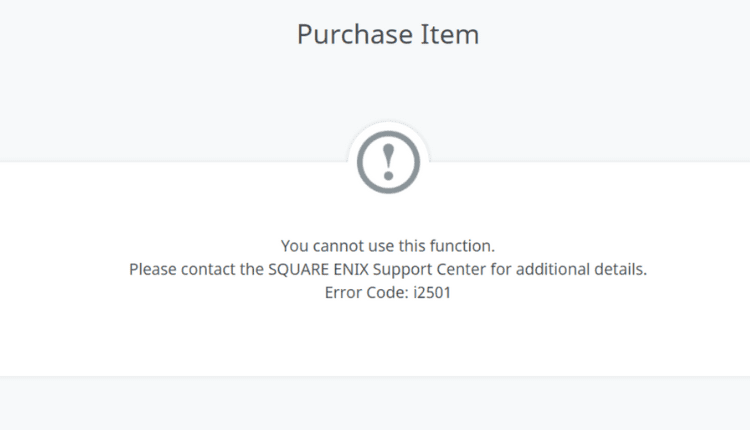Click the "Purchase Item" page heading
This screenshot has height=430, width=750.
388,34
